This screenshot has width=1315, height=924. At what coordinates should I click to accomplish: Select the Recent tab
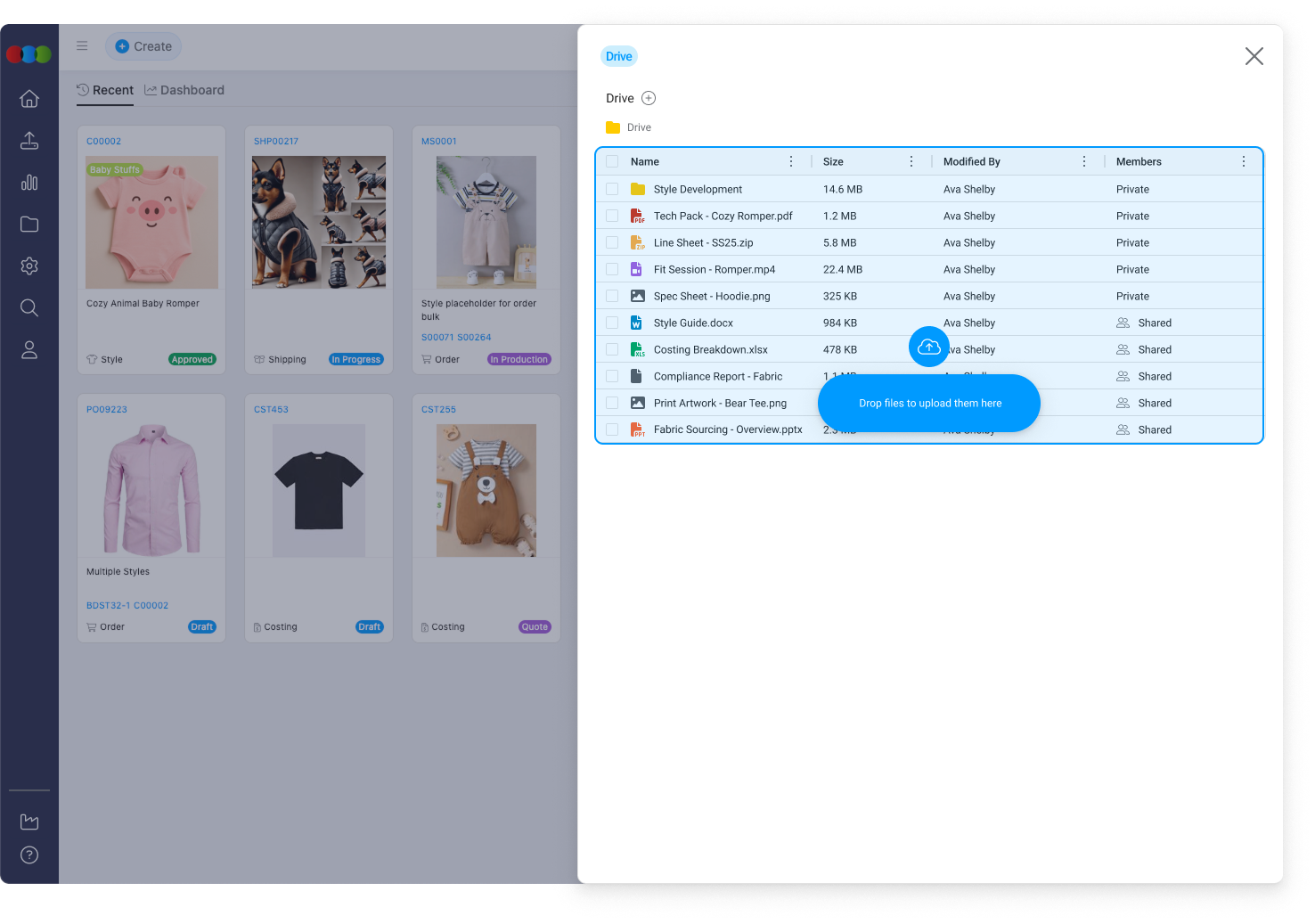105,90
